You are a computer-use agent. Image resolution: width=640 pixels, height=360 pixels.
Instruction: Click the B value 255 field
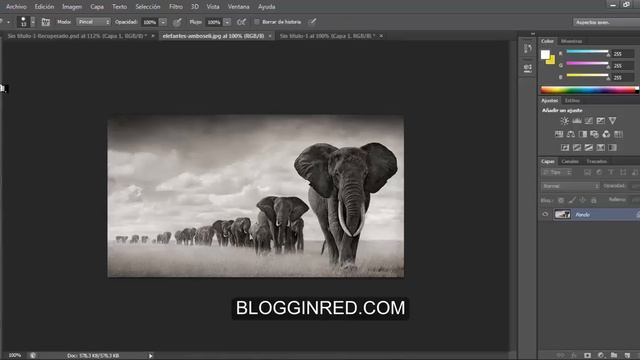click(623, 78)
